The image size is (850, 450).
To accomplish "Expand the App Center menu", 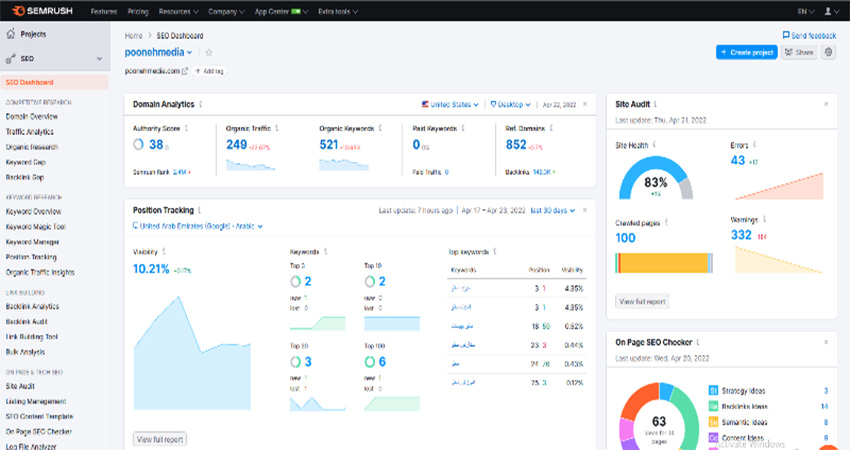I will coord(281,11).
